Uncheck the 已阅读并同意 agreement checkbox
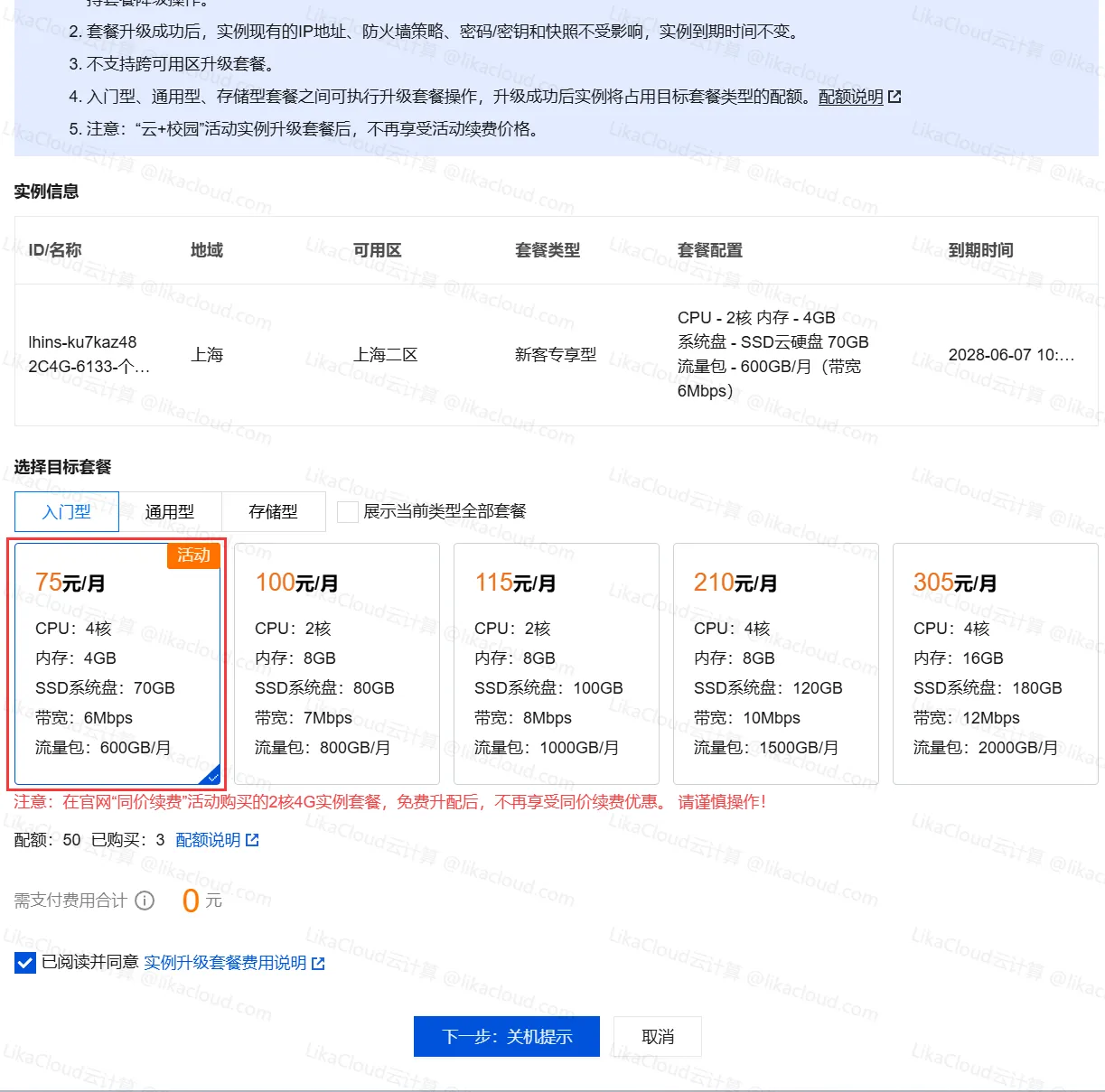 point(25,963)
